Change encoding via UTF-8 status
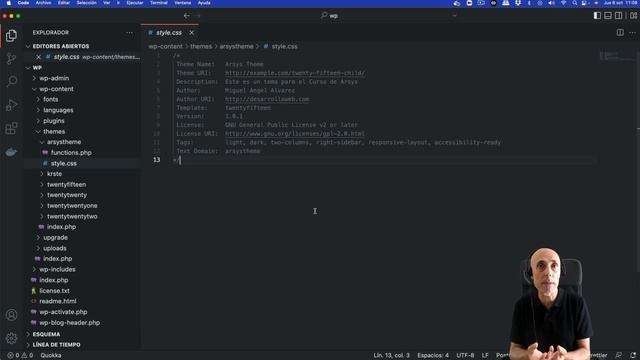The height and width of the screenshot is (360, 640). pos(465,356)
